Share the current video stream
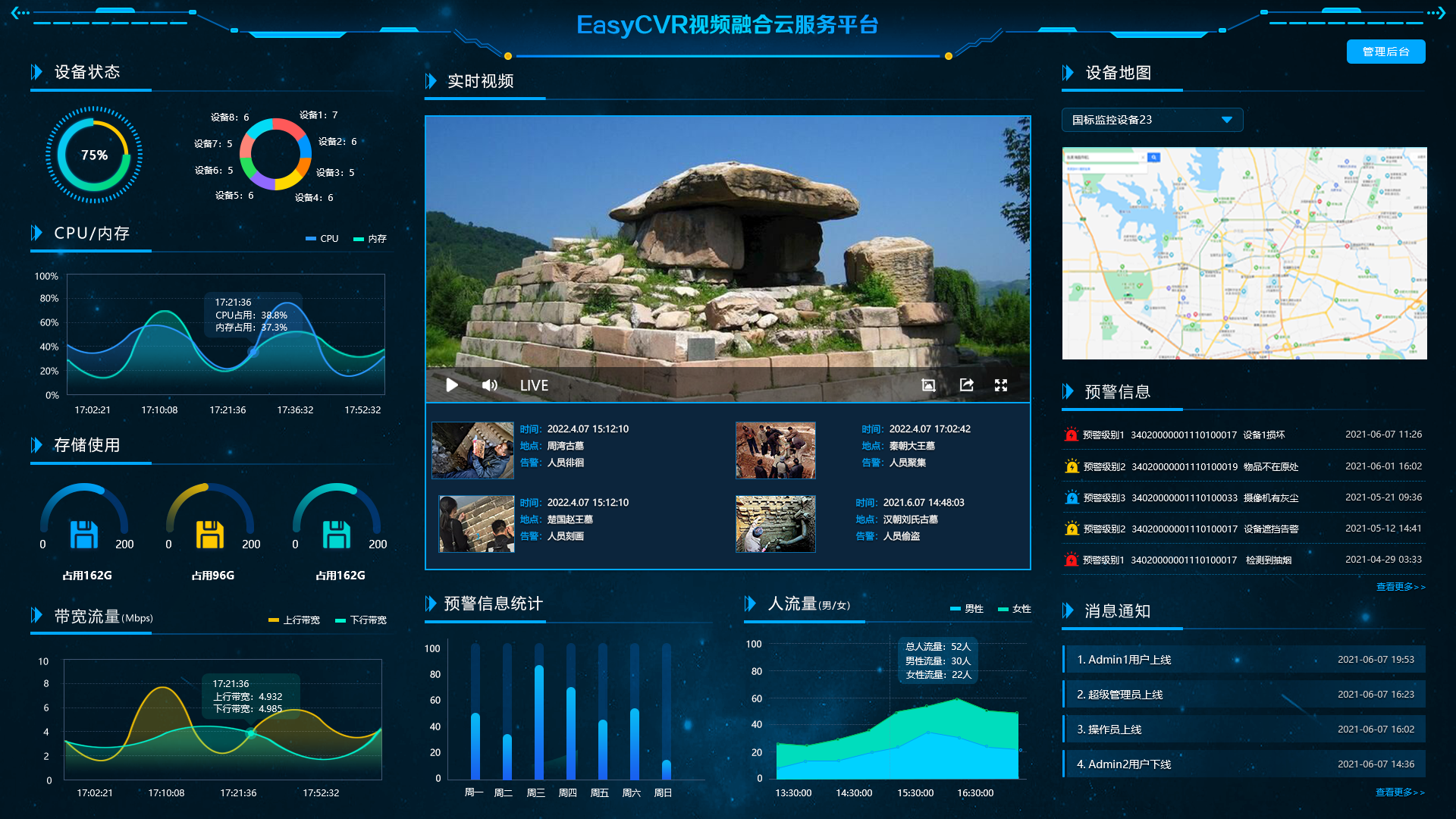1456x819 pixels. click(x=965, y=385)
